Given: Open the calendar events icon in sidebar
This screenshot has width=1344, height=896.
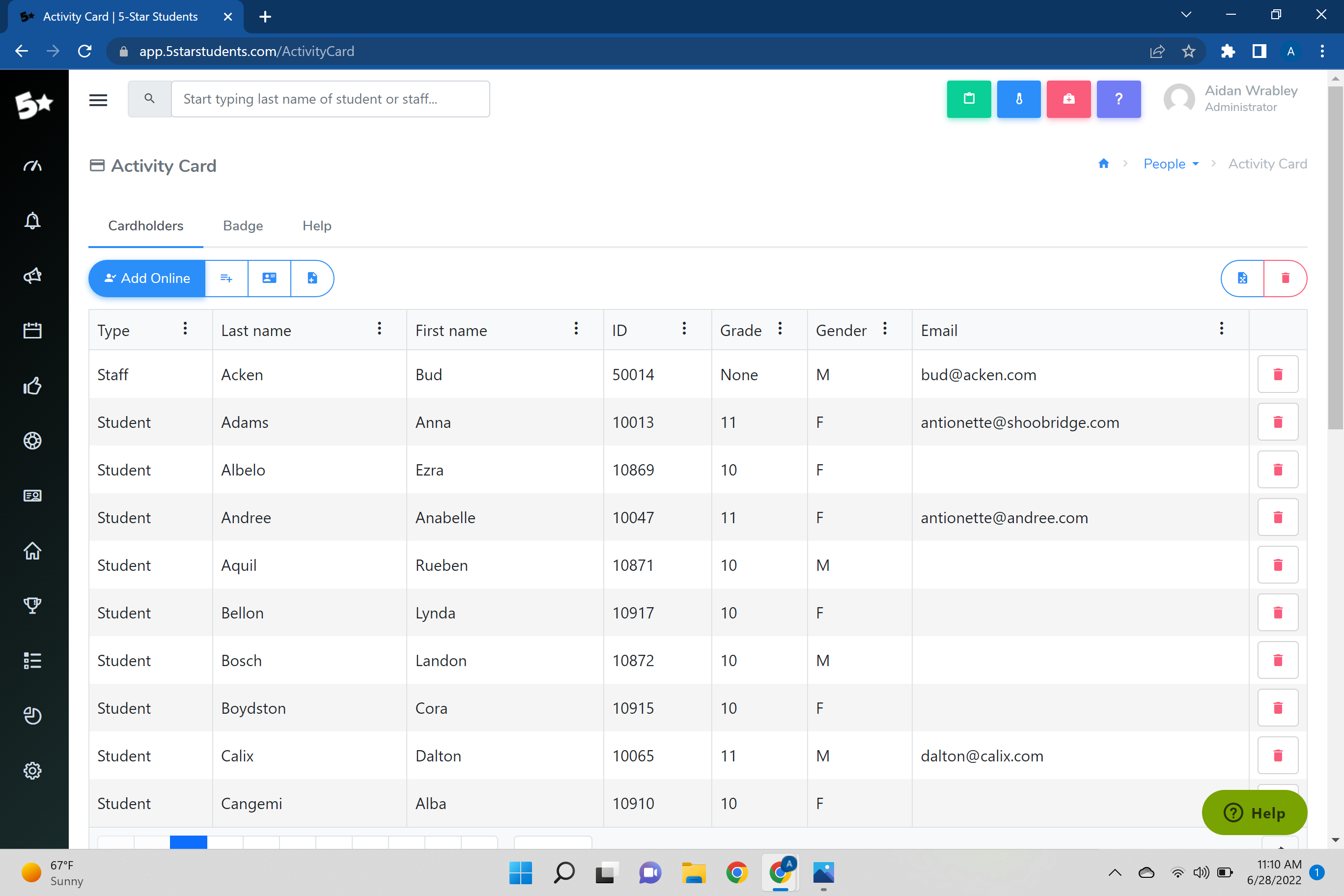Looking at the screenshot, I should click(32, 330).
